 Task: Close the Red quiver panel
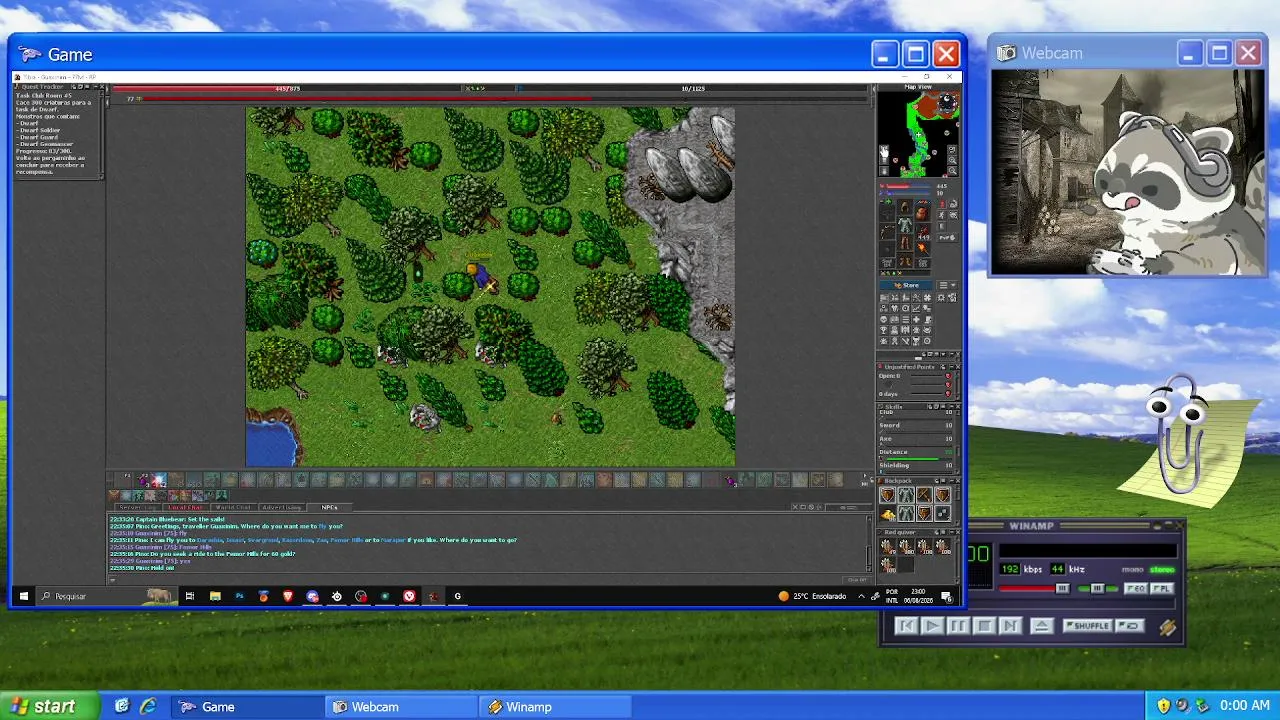(x=956, y=532)
